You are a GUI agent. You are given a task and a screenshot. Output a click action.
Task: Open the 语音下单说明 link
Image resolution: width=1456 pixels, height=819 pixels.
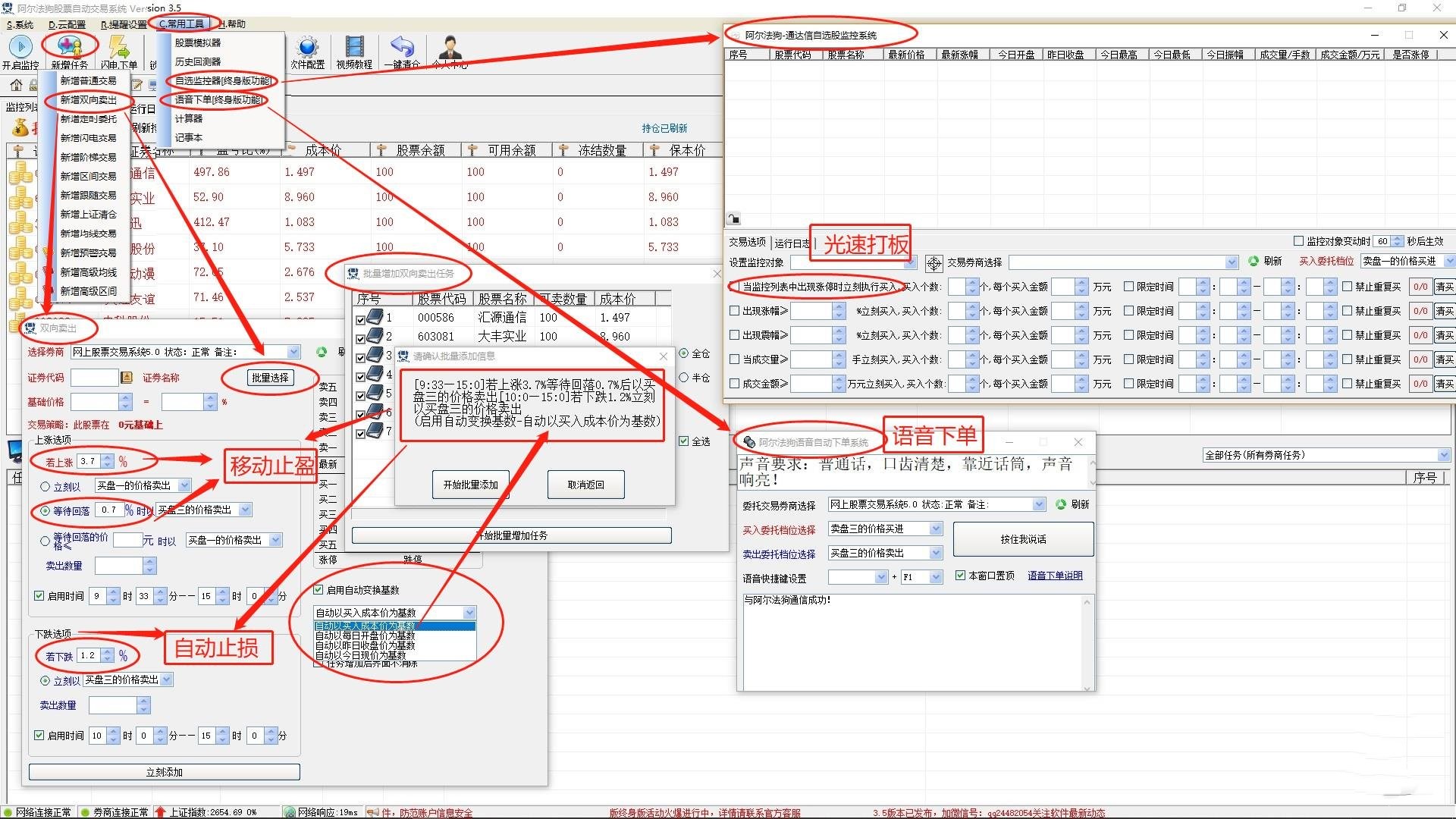[x=1055, y=576]
